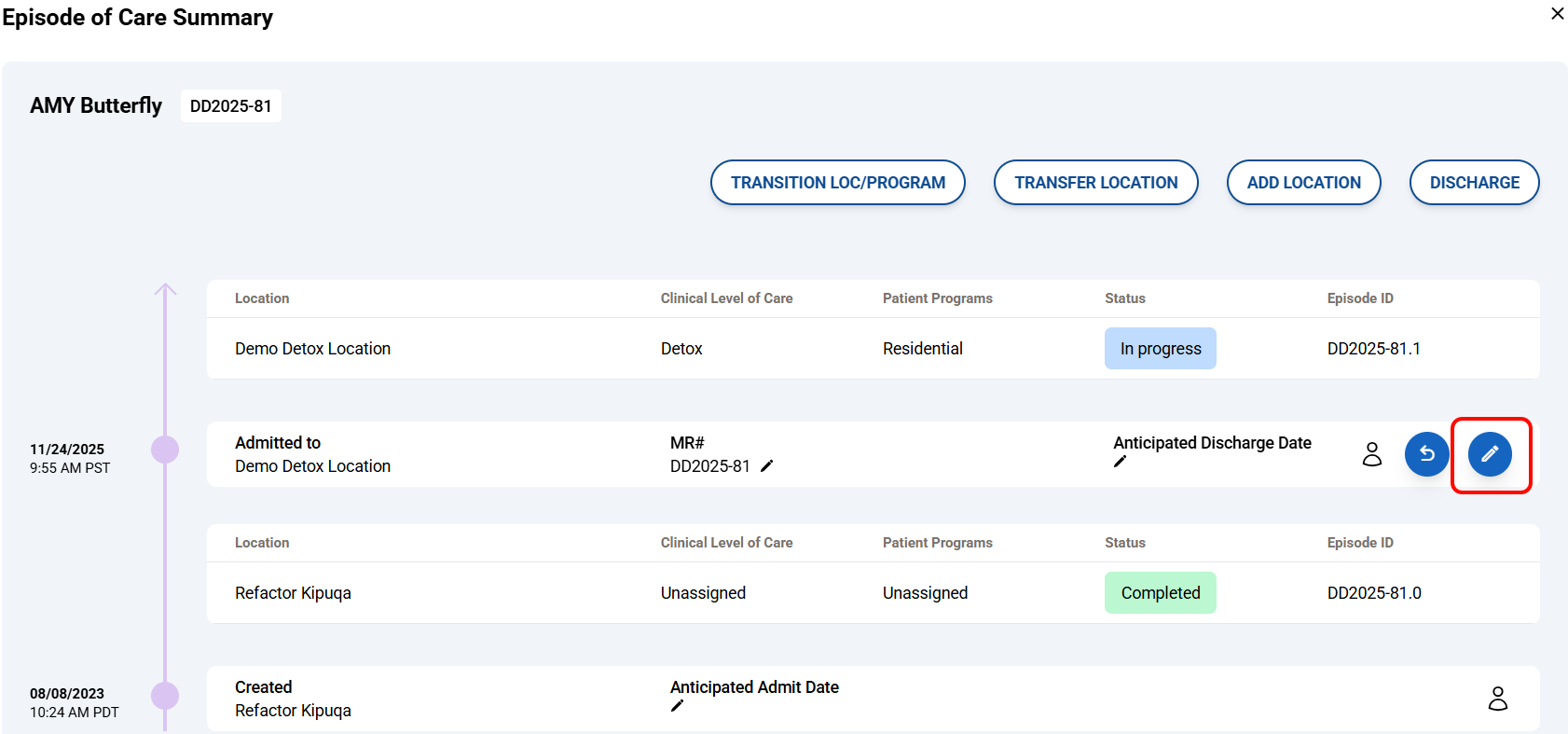This screenshot has width=1568, height=734.
Task: Click the Add Location button
Action: click(x=1303, y=183)
